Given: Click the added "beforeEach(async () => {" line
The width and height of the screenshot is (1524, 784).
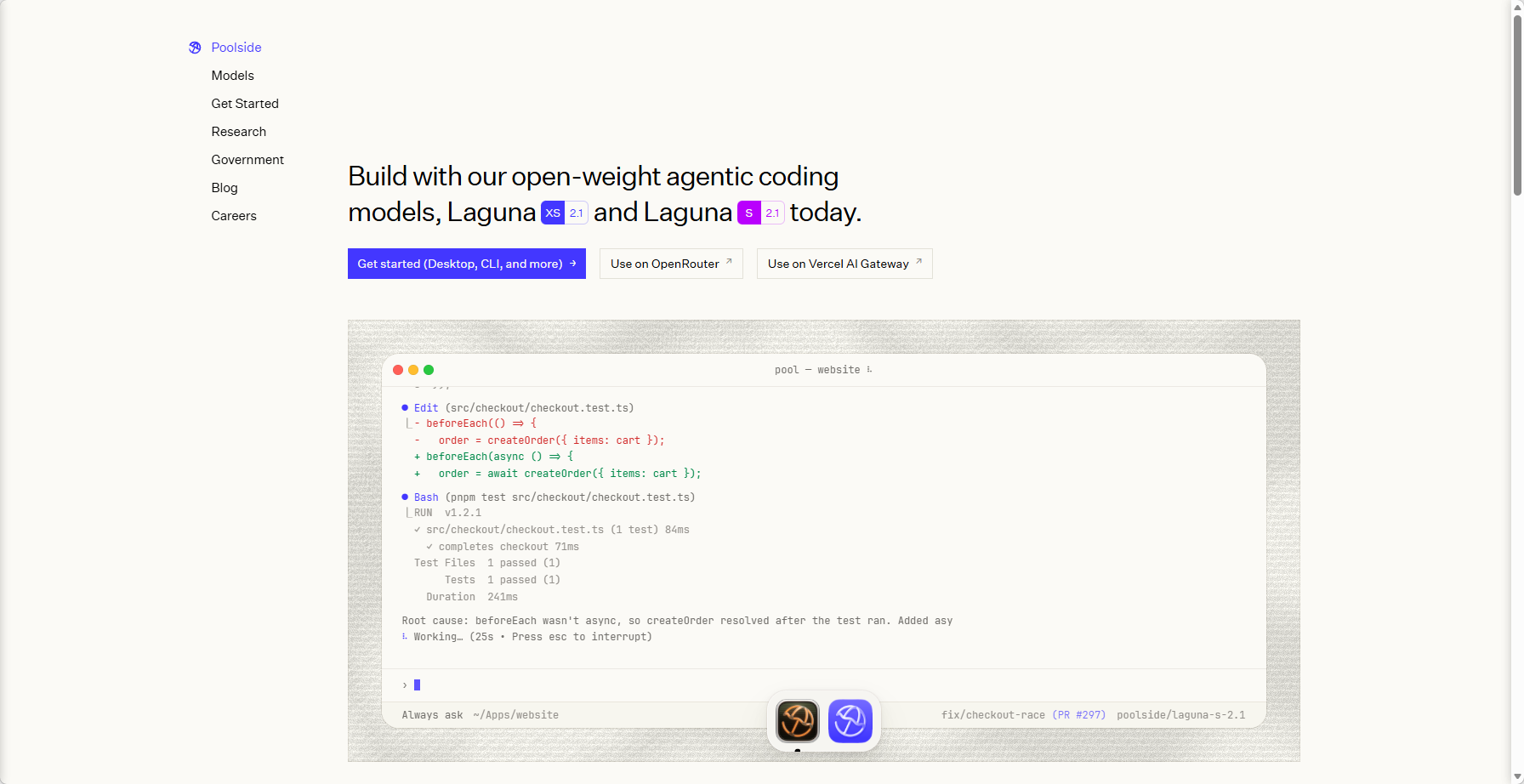Looking at the screenshot, I should (x=494, y=457).
